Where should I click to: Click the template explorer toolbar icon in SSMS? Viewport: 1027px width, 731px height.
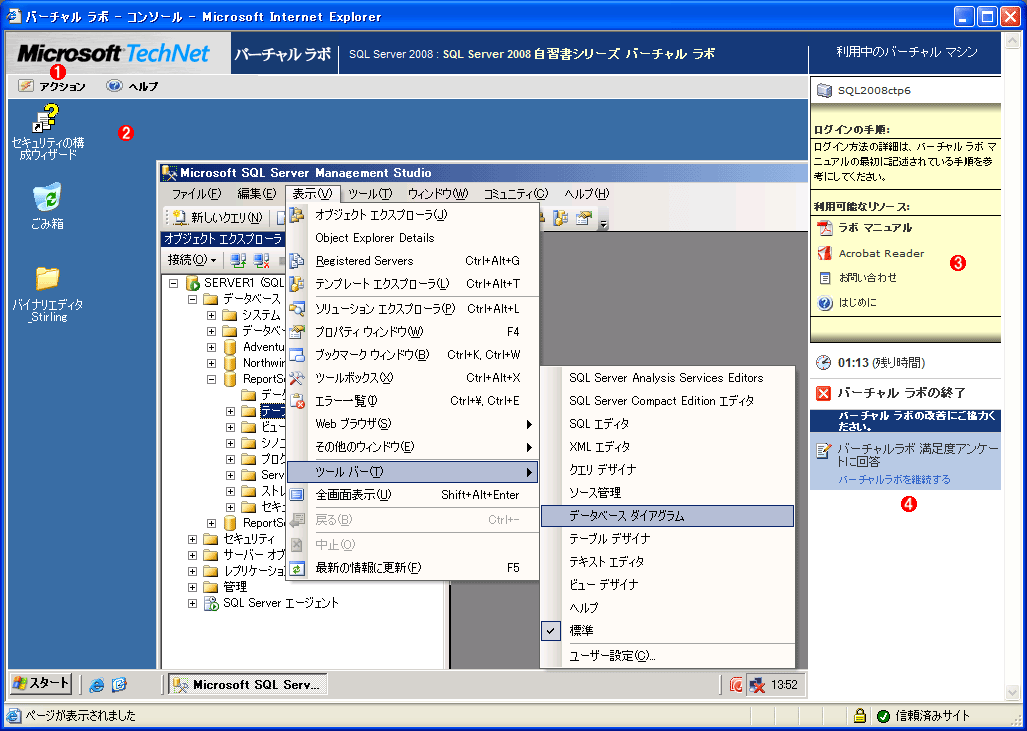(560, 218)
